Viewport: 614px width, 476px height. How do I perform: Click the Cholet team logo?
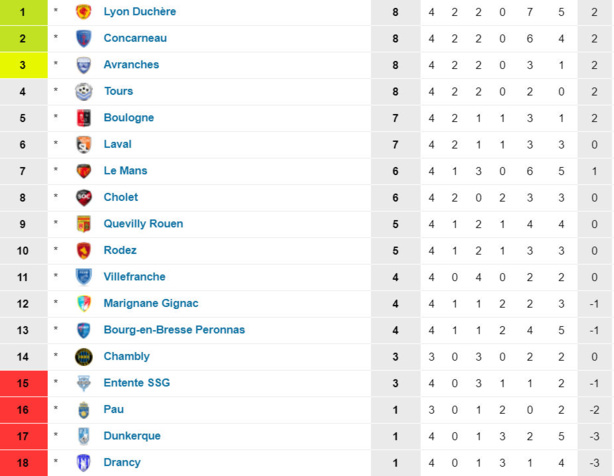[84, 197]
